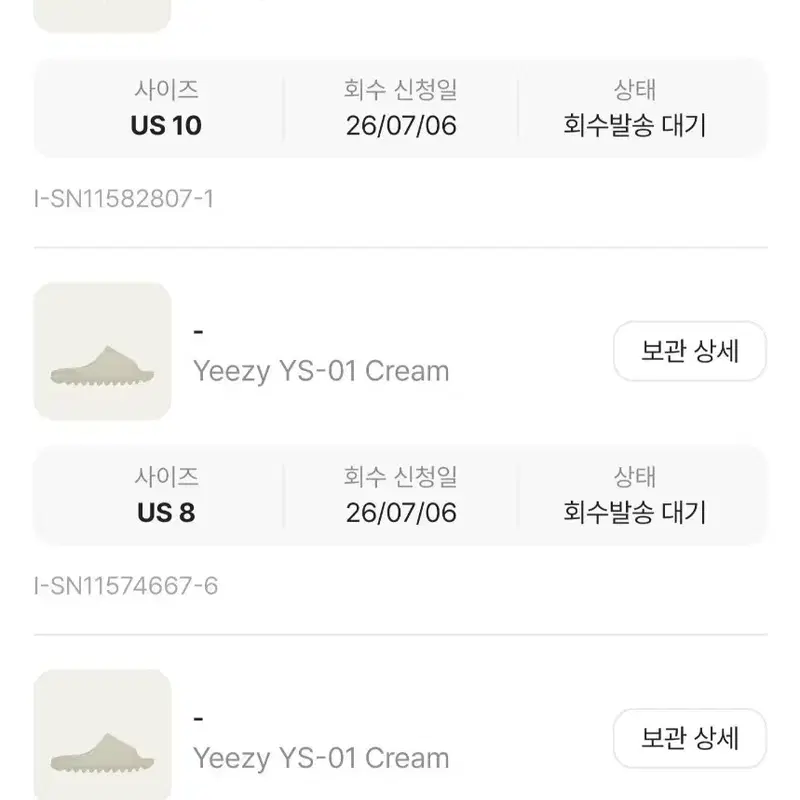Tap 회수발송 대기 status for US 10

(635, 126)
